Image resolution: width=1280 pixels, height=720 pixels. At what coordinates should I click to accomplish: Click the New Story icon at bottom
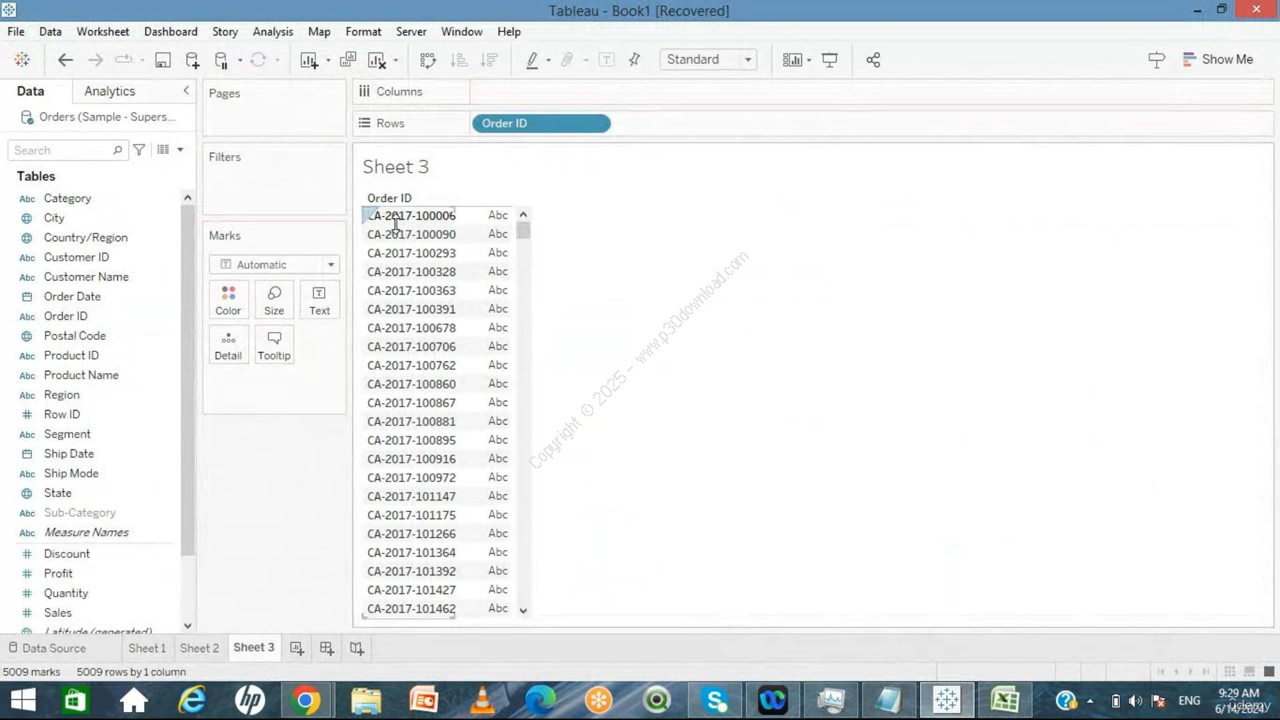357,648
